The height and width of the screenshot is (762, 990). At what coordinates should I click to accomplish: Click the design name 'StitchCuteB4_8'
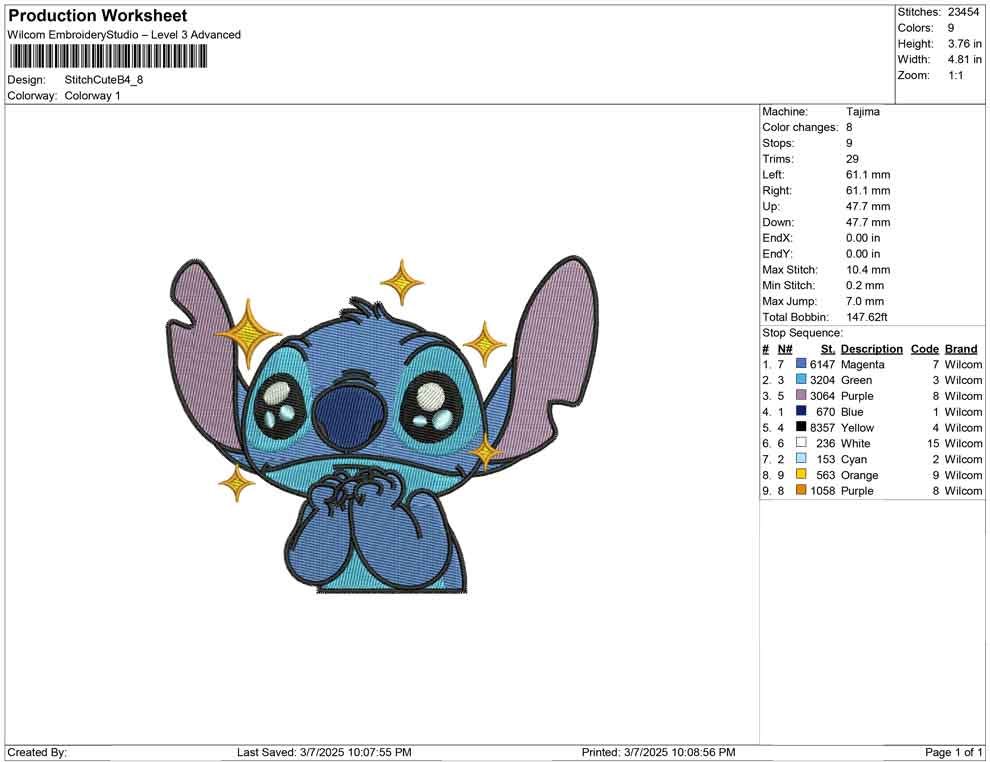click(104, 80)
